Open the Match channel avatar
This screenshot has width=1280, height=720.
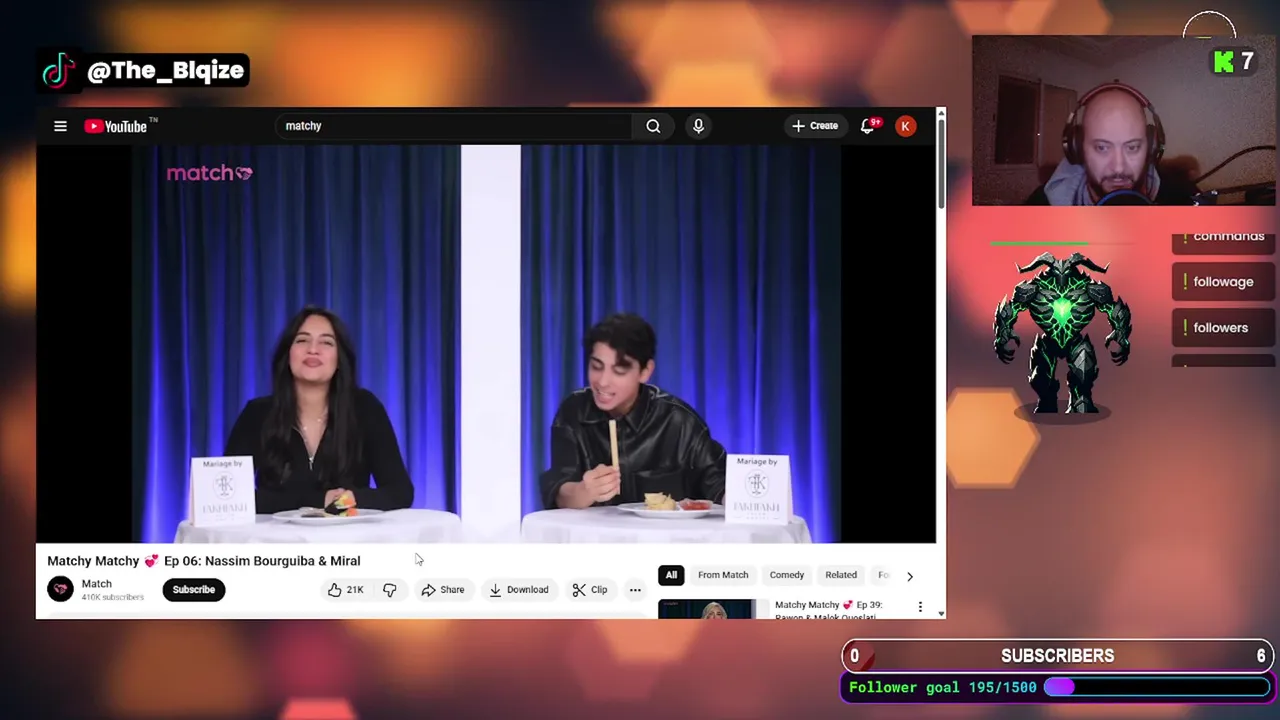(60, 589)
